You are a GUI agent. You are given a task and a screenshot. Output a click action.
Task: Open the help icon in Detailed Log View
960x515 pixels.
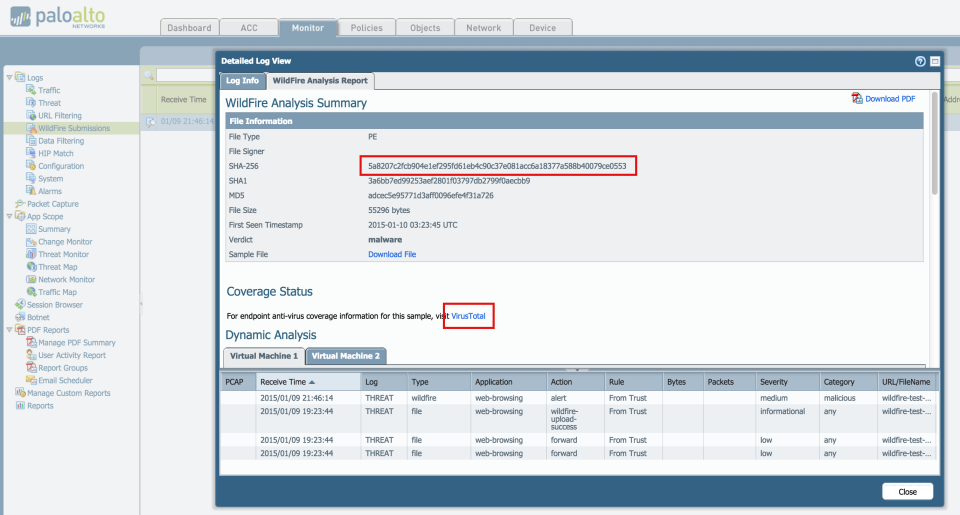click(x=920, y=61)
